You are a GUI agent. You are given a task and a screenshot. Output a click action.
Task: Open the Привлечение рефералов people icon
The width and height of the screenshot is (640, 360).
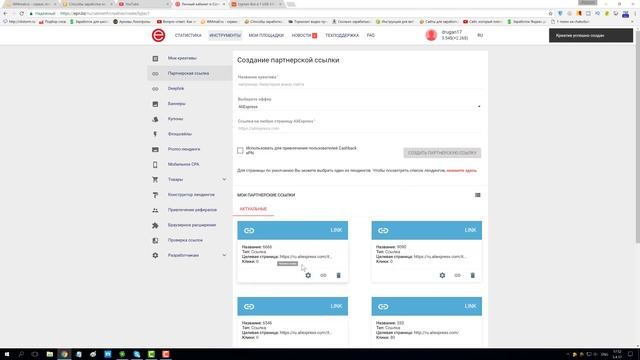(x=155, y=210)
